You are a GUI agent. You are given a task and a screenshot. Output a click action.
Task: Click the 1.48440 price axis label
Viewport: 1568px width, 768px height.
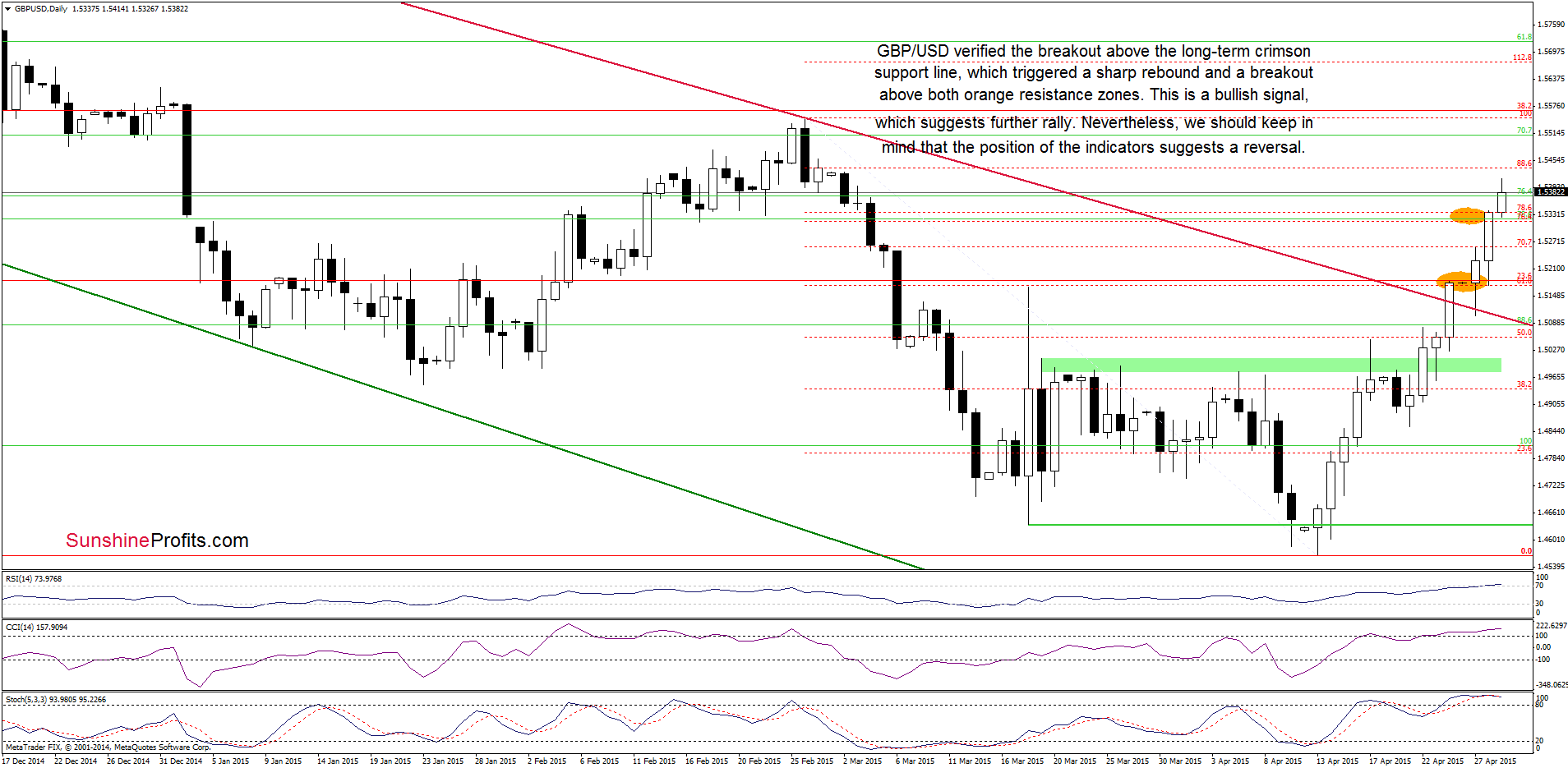click(1551, 431)
